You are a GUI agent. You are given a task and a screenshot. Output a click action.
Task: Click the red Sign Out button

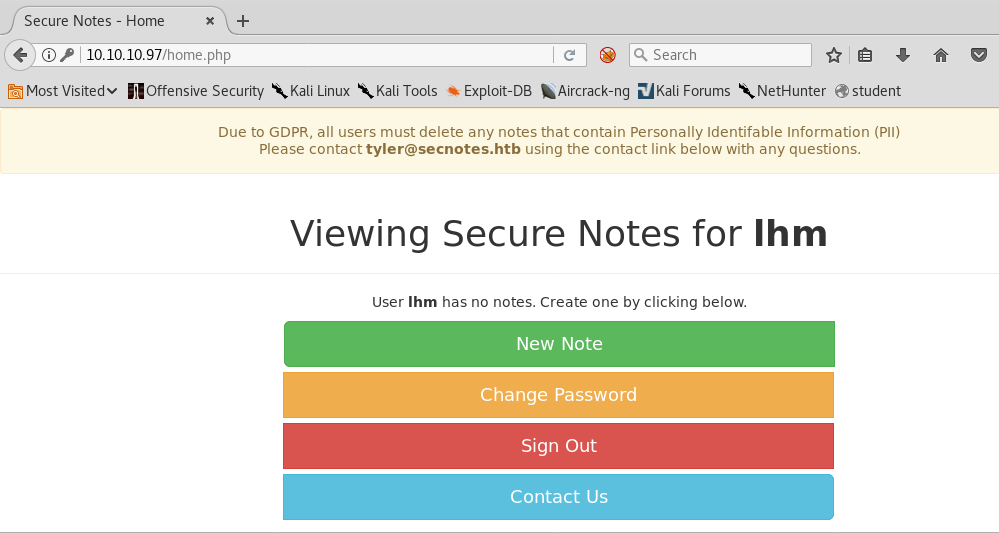(x=558, y=446)
